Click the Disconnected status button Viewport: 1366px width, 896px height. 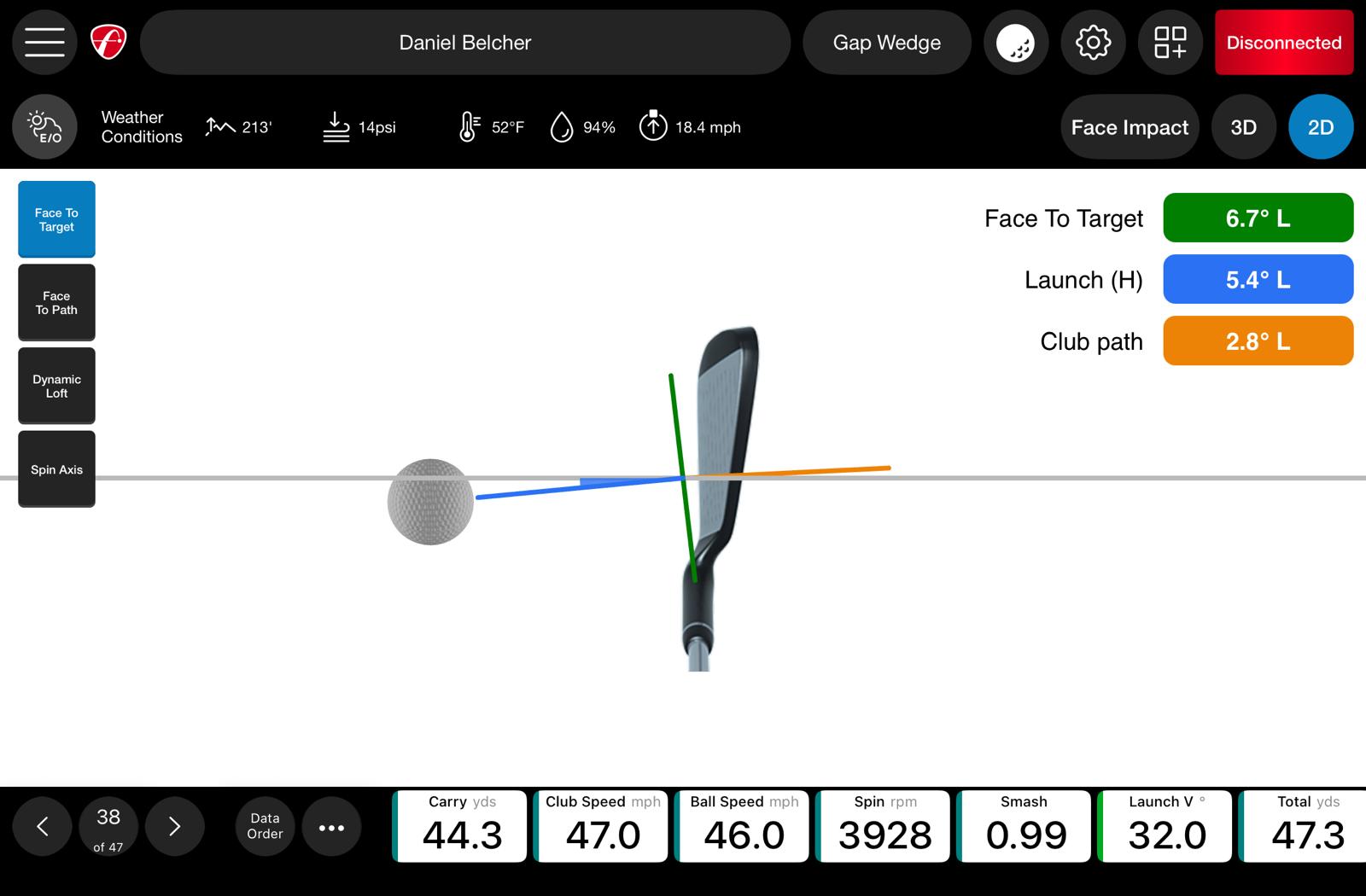1283,43
